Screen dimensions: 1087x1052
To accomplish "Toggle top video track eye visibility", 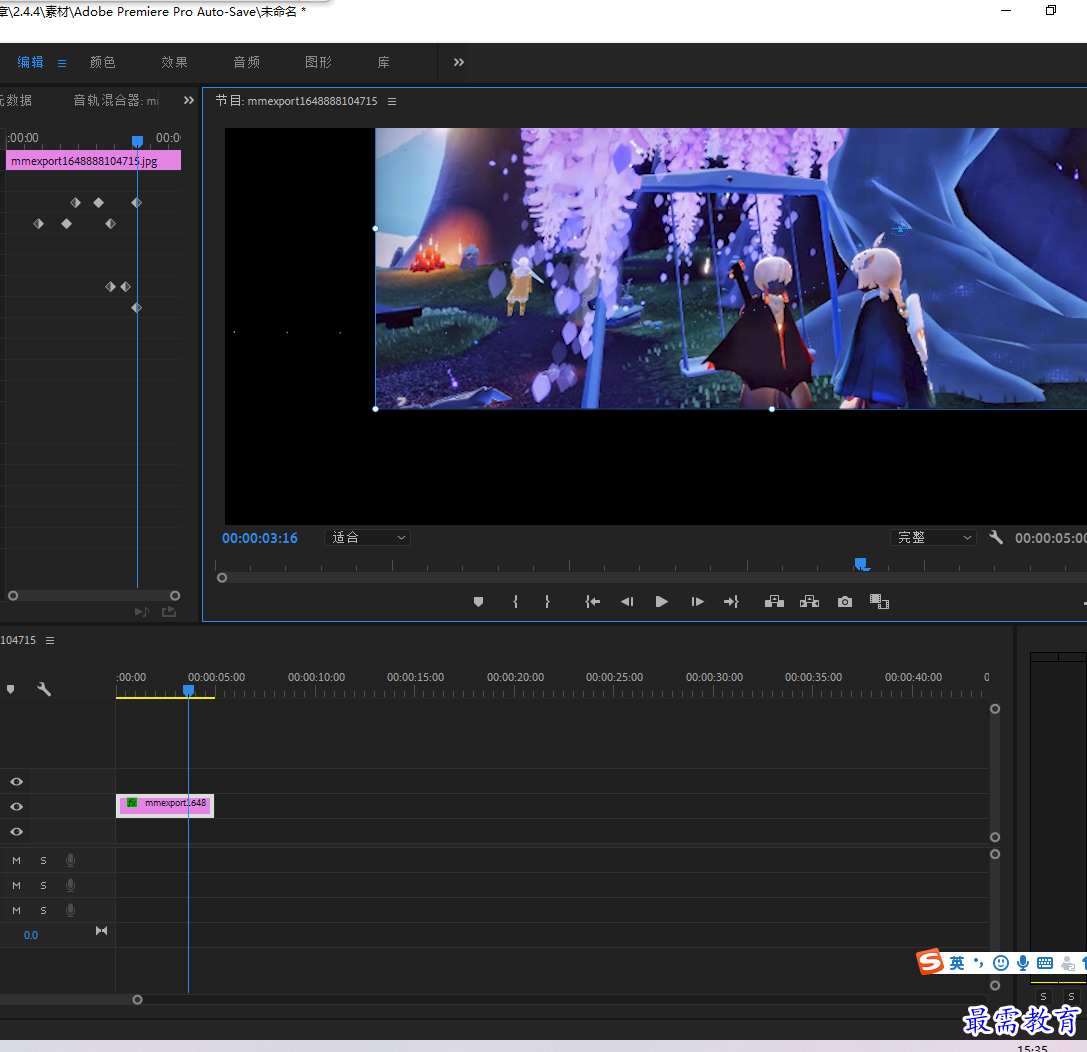I will pyautogui.click(x=17, y=782).
